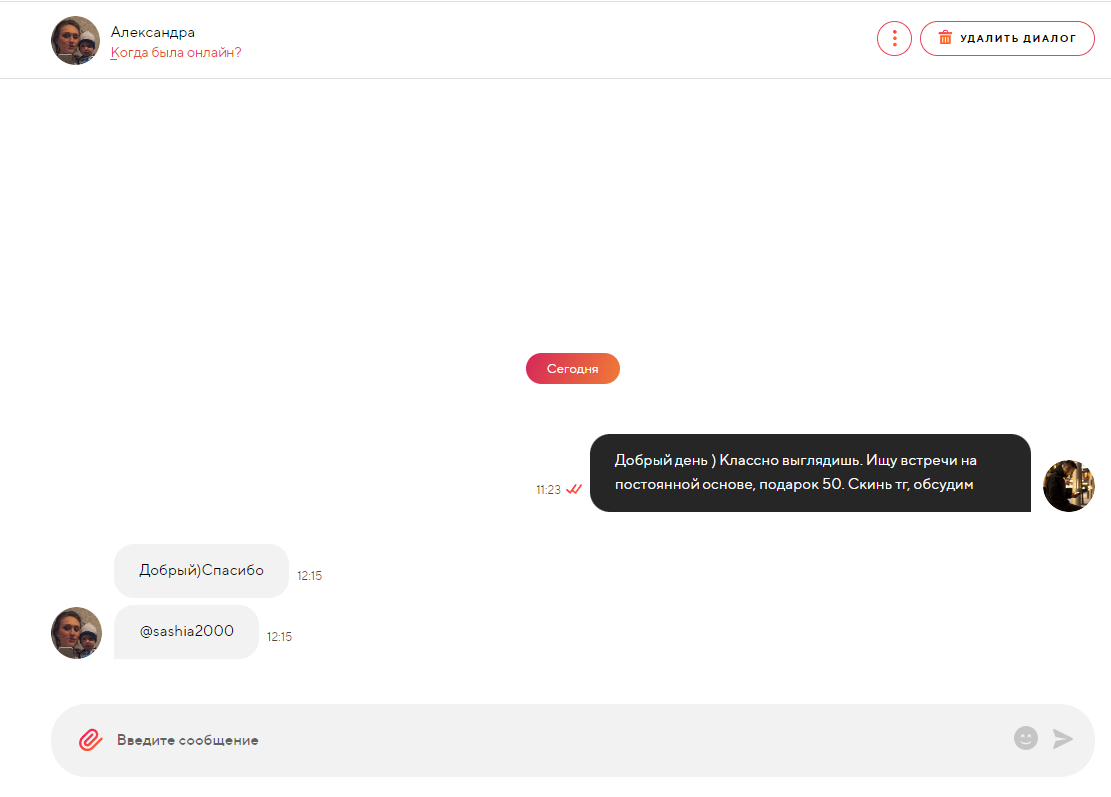Click the 12:15 time beside @sashia2000
The height and width of the screenshot is (797, 1111).
click(x=279, y=636)
